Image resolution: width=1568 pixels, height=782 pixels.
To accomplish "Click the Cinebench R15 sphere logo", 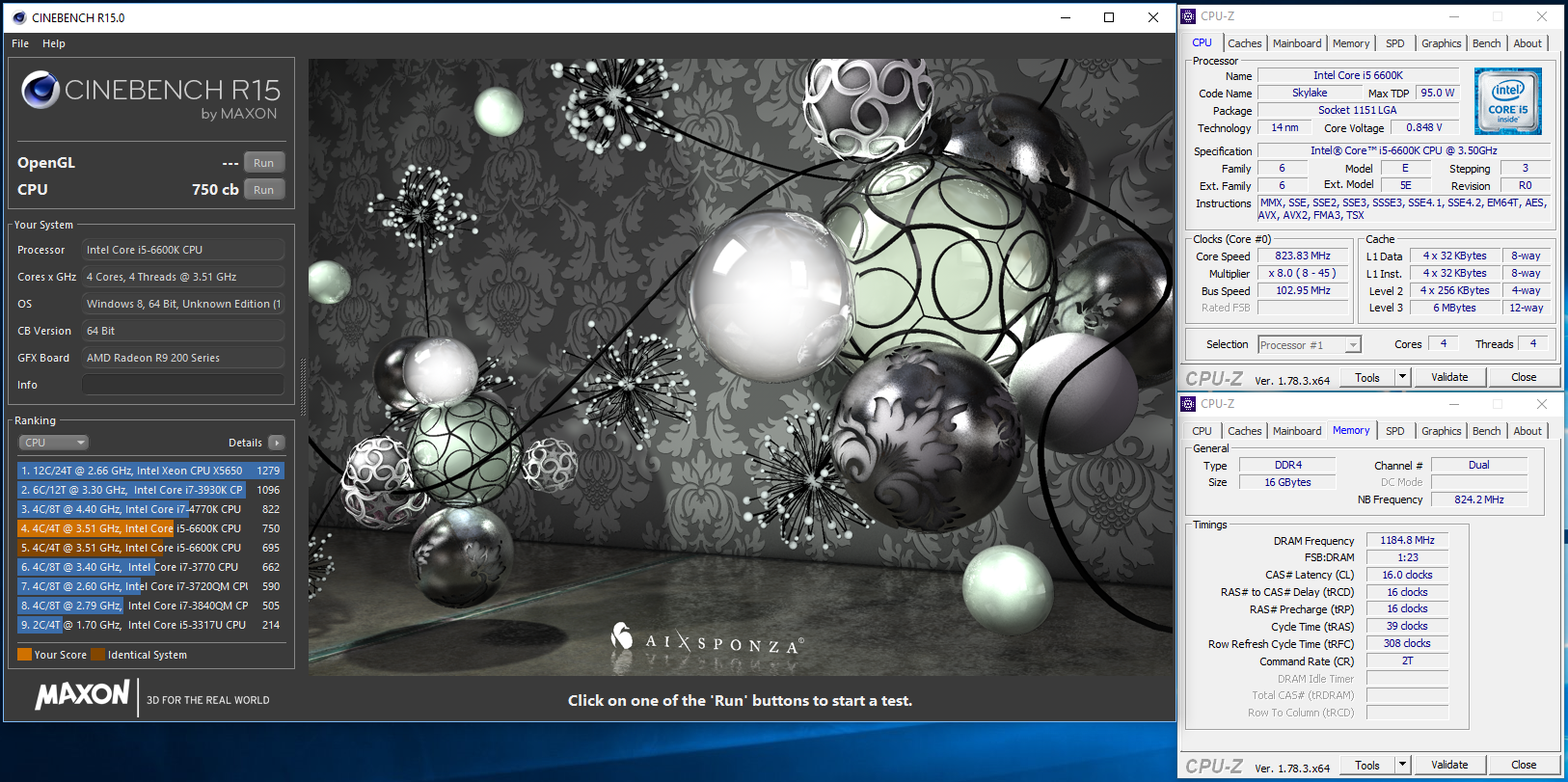I will [41, 90].
